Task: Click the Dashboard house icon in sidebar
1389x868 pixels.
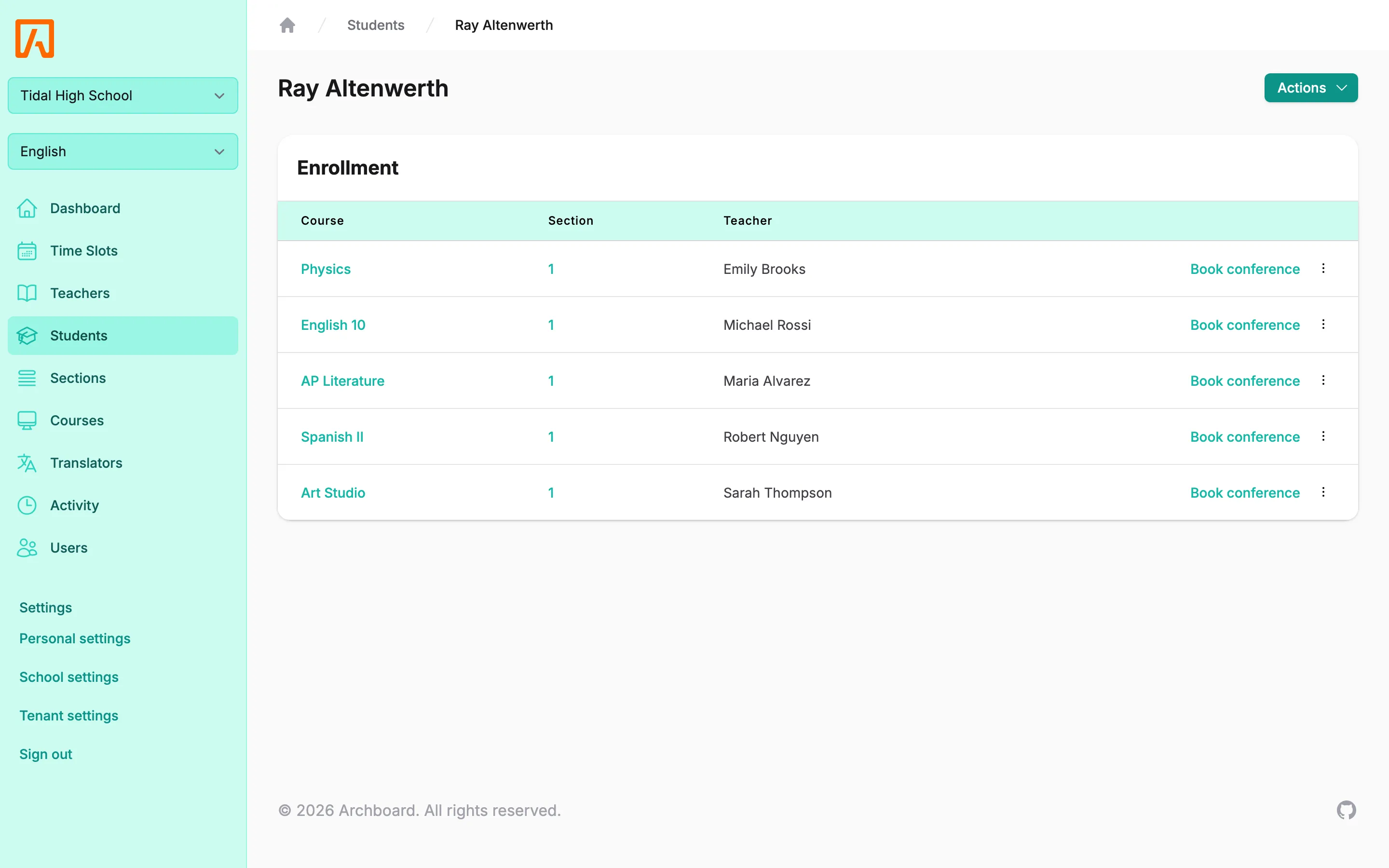Action: (27, 208)
